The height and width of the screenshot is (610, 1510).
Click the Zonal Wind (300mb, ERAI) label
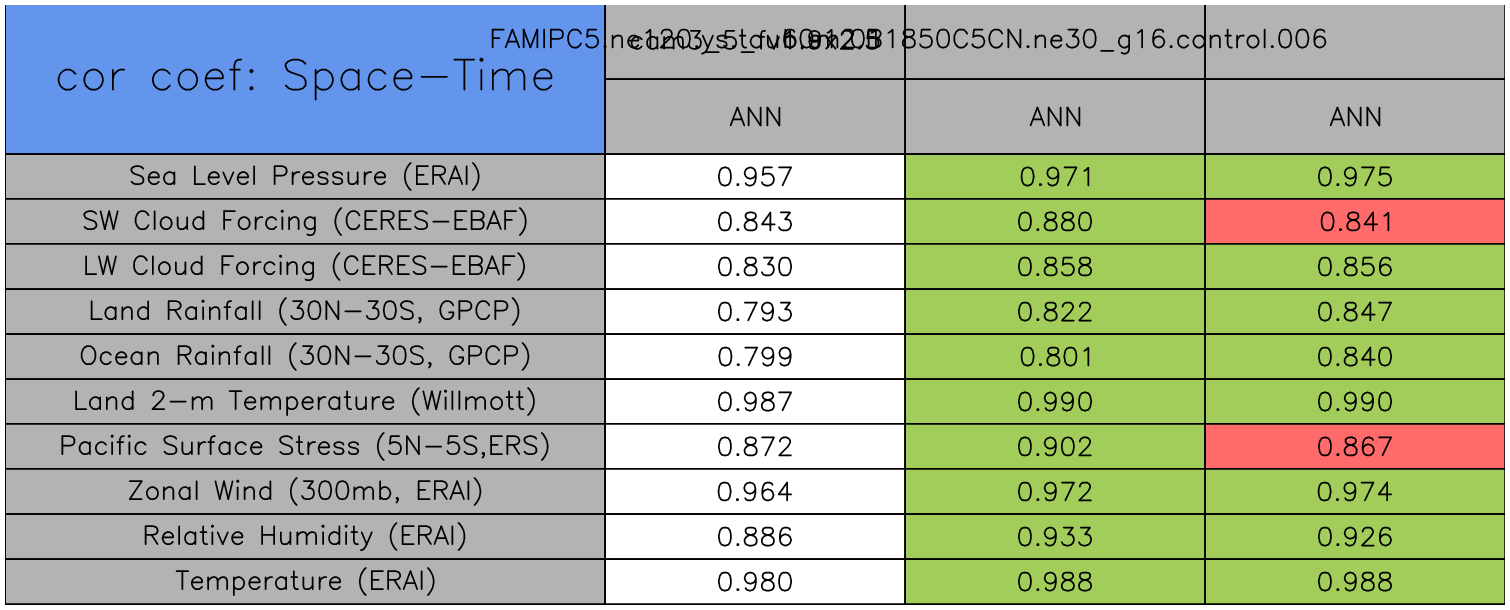[305, 492]
